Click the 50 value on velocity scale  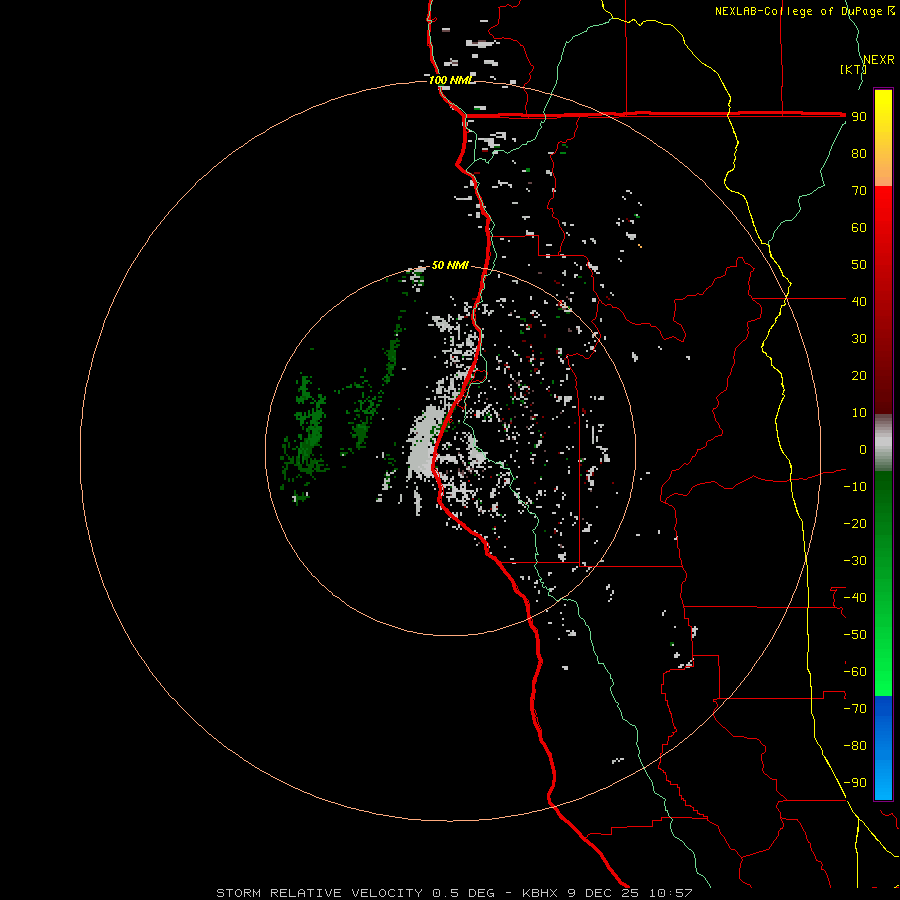coord(859,265)
